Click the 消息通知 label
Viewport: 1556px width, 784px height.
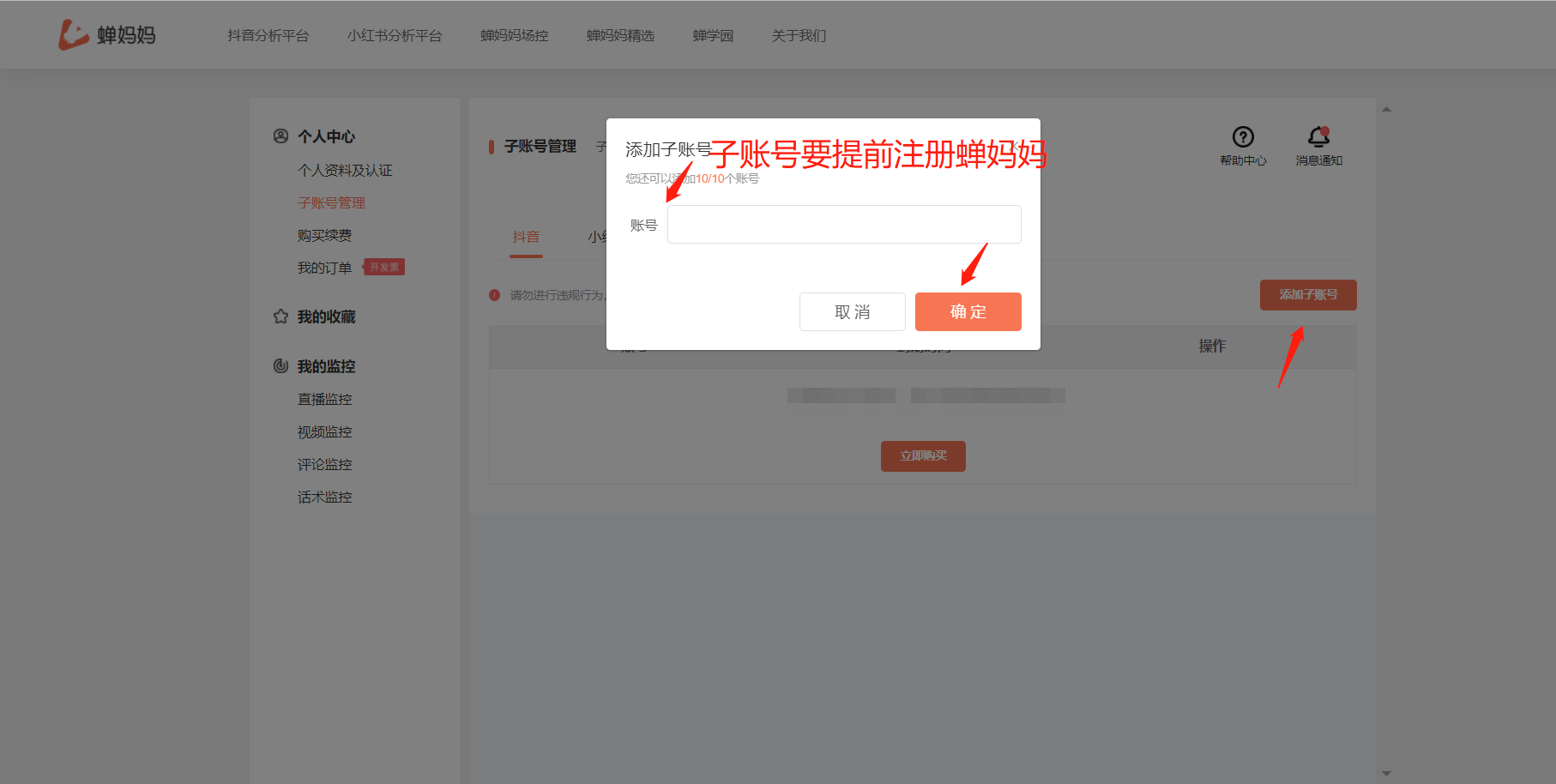pos(1318,160)
